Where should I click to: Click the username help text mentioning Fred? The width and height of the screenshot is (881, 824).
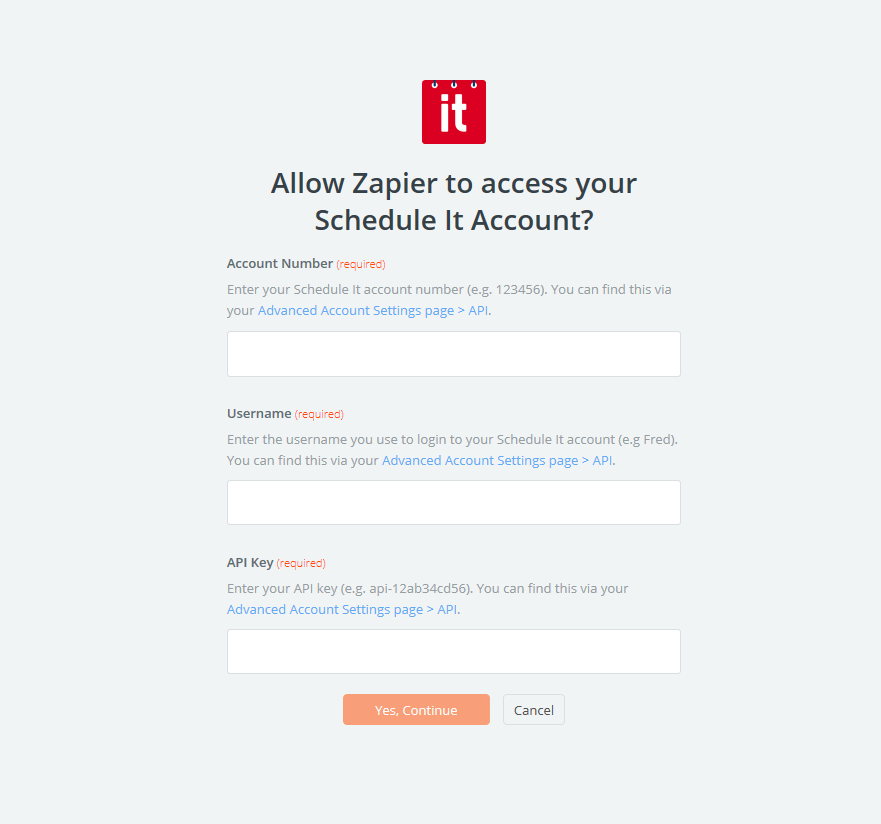452,439
